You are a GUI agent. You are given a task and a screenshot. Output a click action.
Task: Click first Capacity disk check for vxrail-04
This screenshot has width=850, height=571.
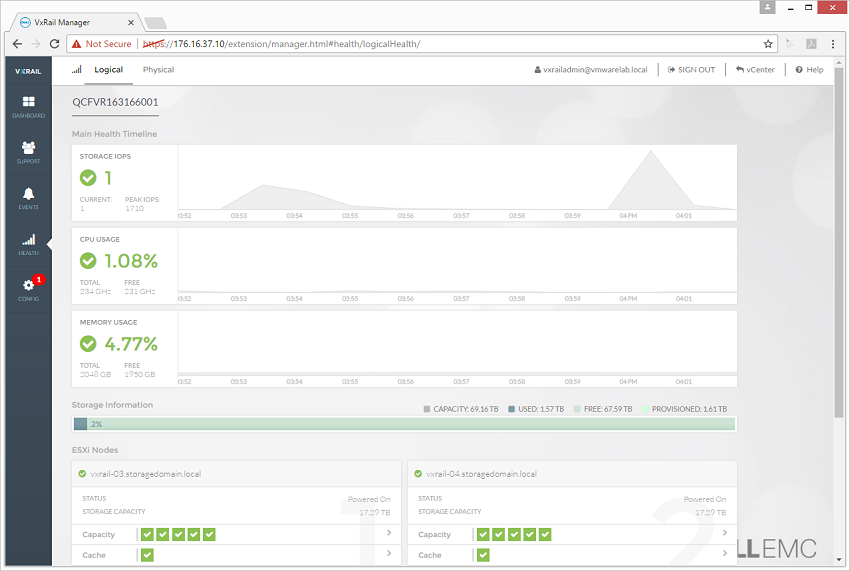coord(483,535)
